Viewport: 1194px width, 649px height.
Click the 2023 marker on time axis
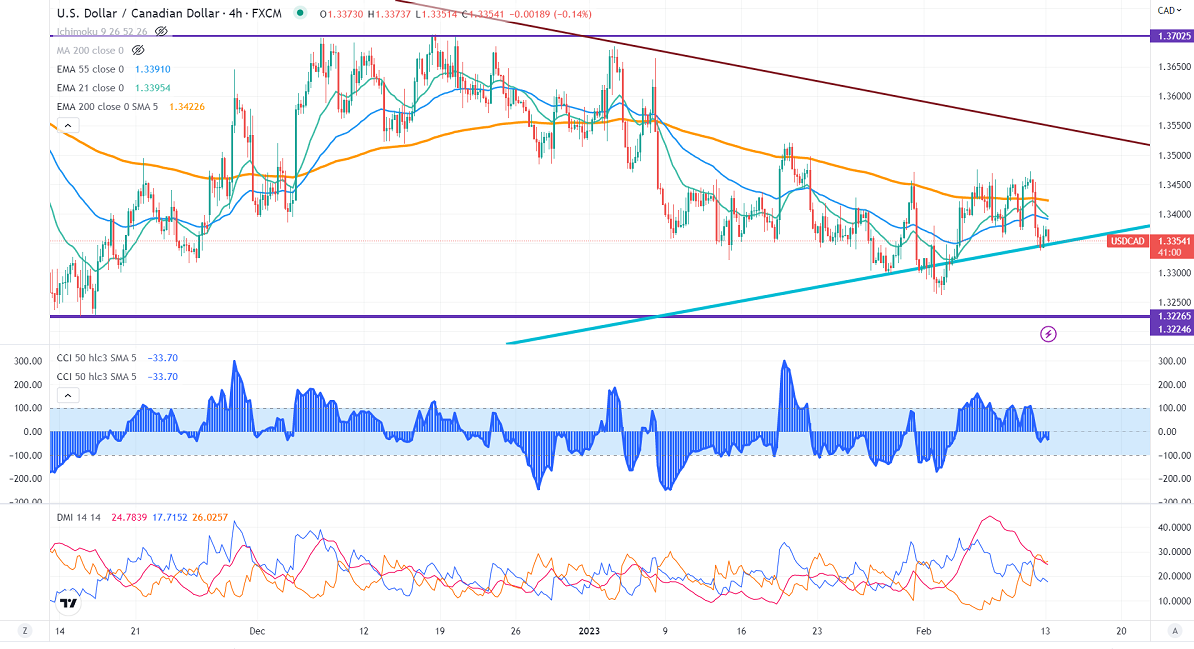pos(588,631)
